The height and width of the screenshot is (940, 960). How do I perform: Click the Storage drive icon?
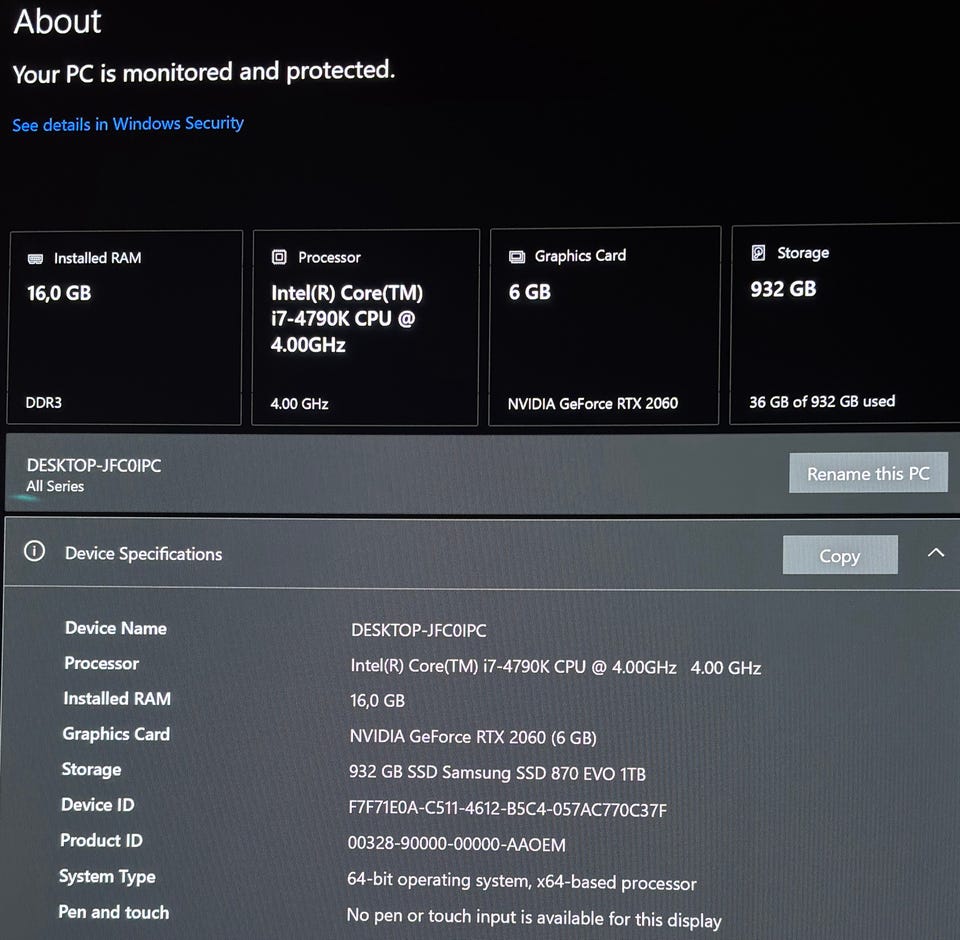point(758,252)
